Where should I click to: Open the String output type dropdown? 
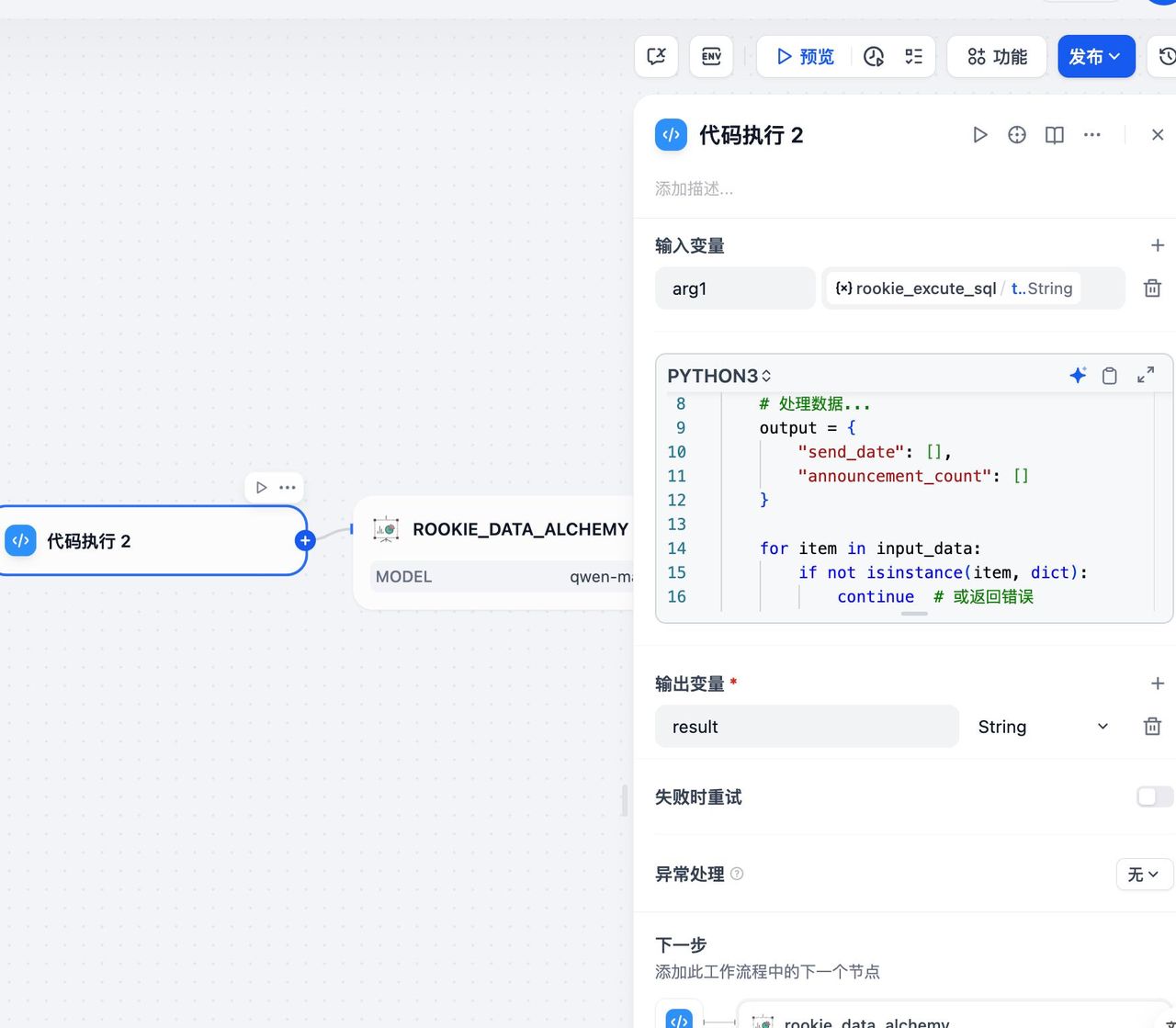click(1043, 727)
